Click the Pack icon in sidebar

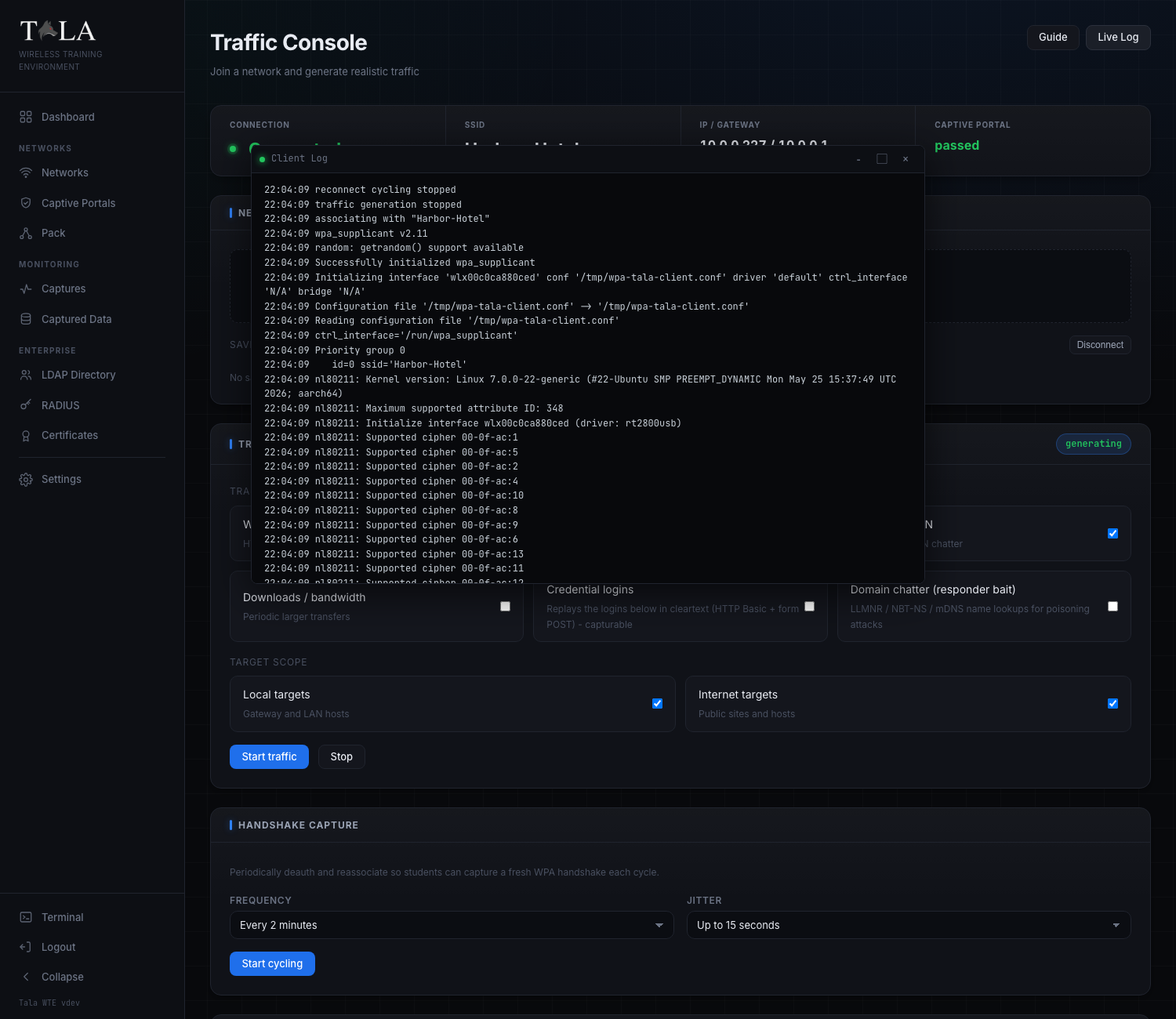pyautogui.click(x=26, y=233)
